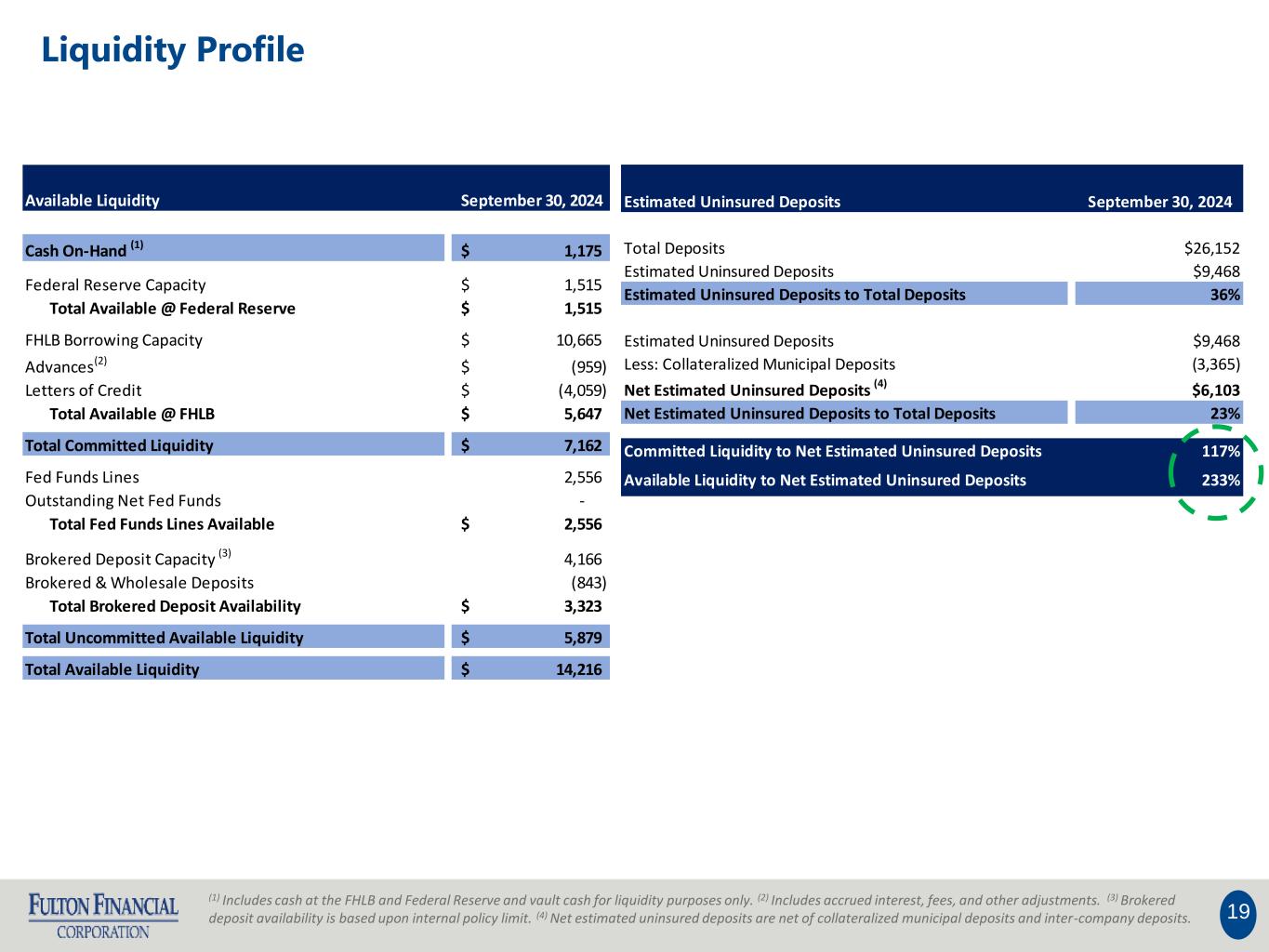The height and width of the screenshot is (952, 1269).
Task: Click the Net Estimated Uninsured Deposits $6,103 value
Action: tap(1215, 390)
